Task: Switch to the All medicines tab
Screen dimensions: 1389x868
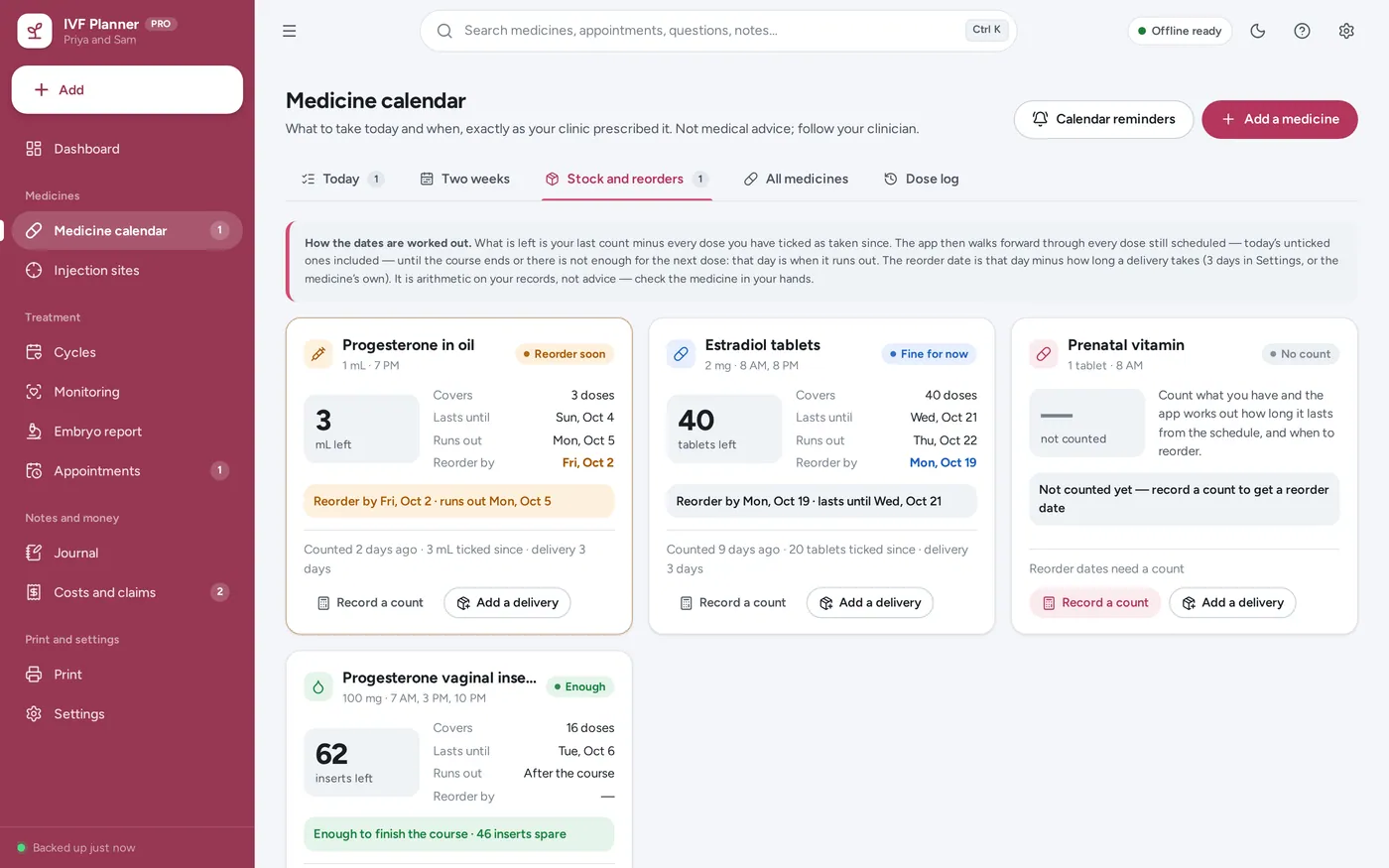Action: coord(796,179)
